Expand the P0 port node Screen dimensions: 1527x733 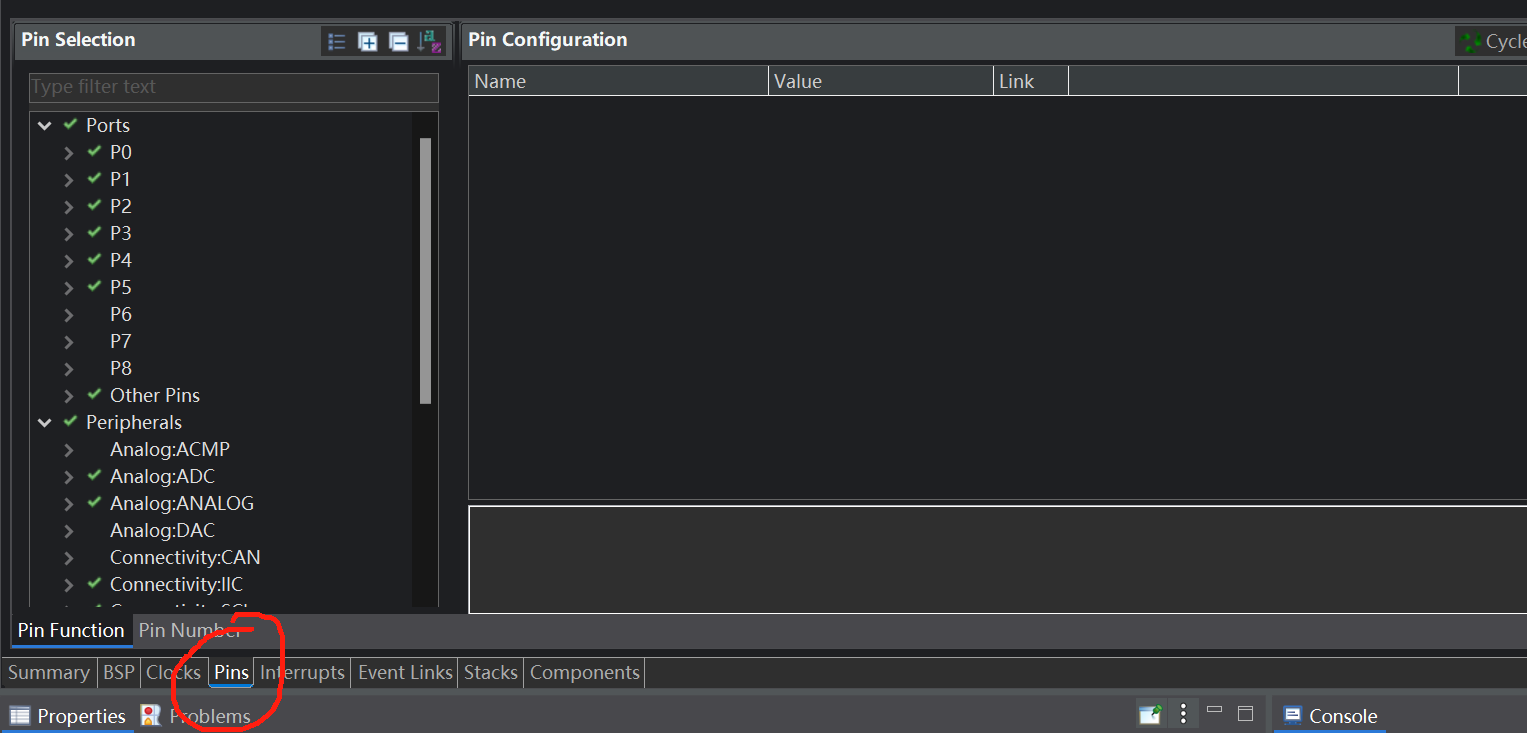point(68,153)
